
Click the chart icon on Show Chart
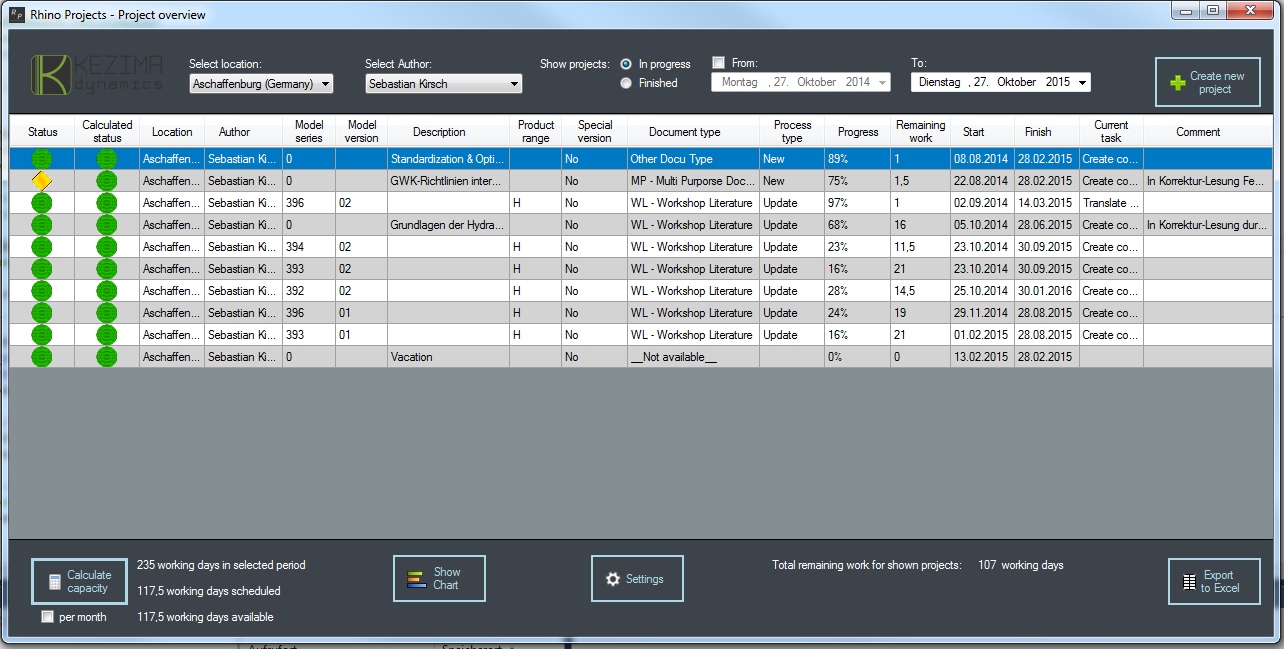(x=417, y=579)
